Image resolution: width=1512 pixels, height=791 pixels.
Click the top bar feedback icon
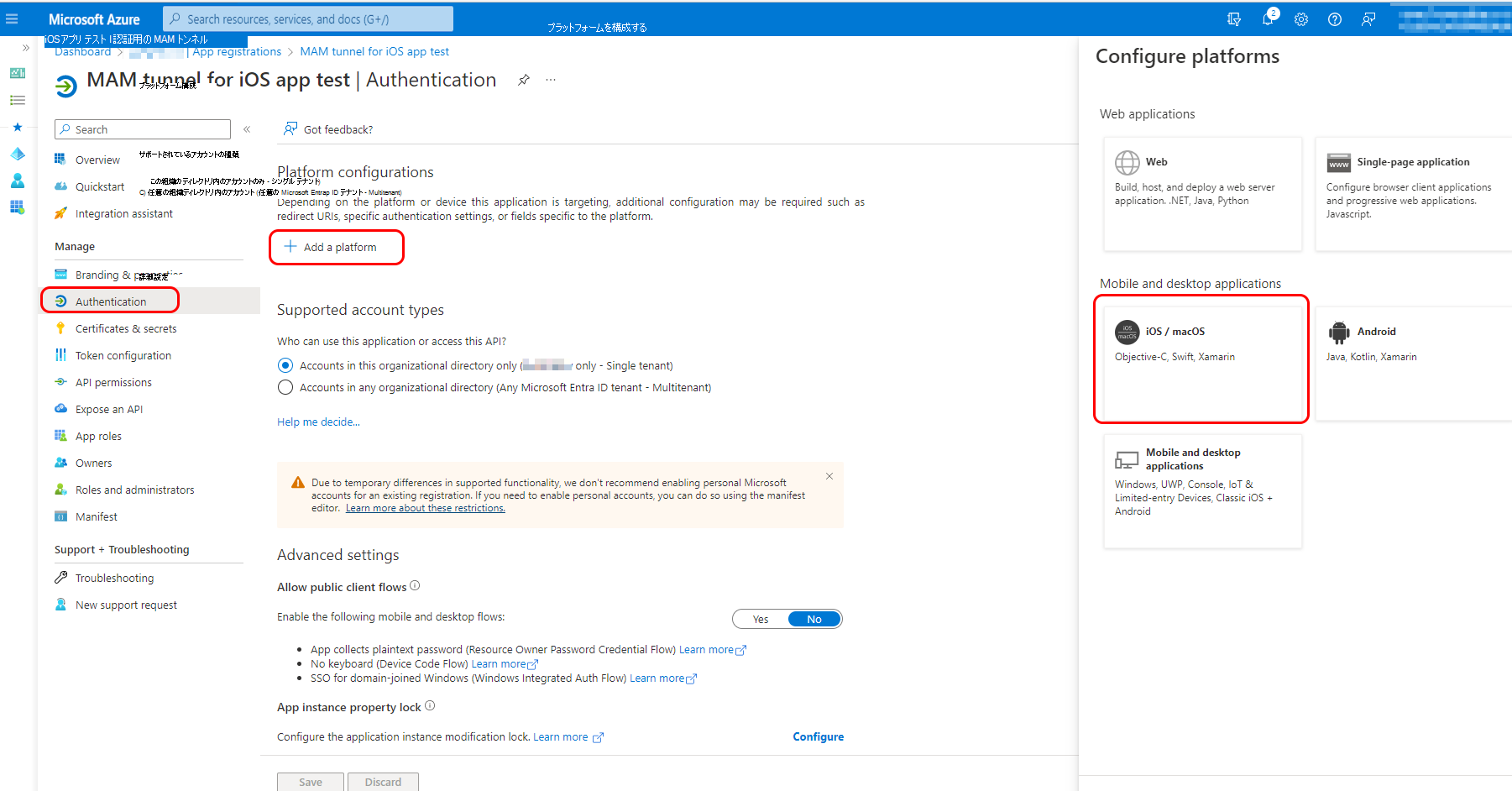pyautogui.click(x=1368, y=18)
